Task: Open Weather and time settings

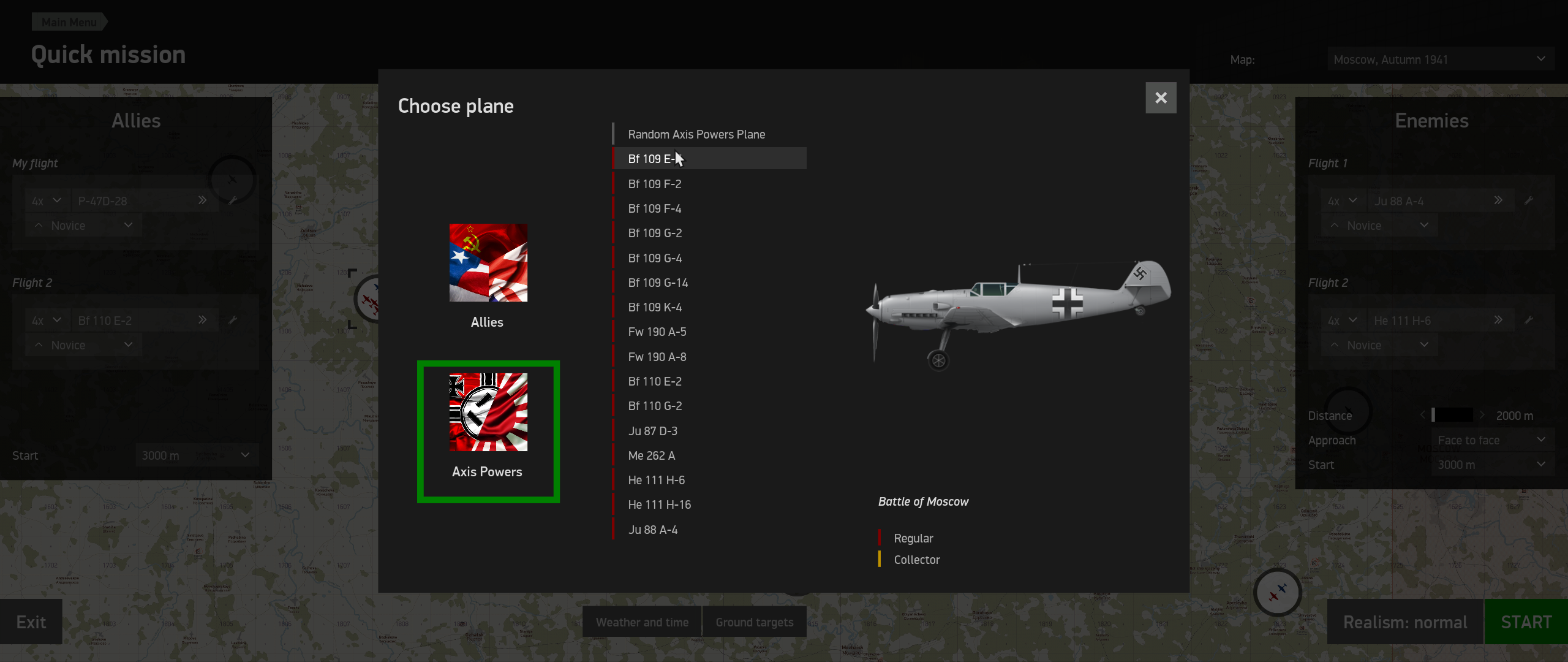Action: click(642, 622)
